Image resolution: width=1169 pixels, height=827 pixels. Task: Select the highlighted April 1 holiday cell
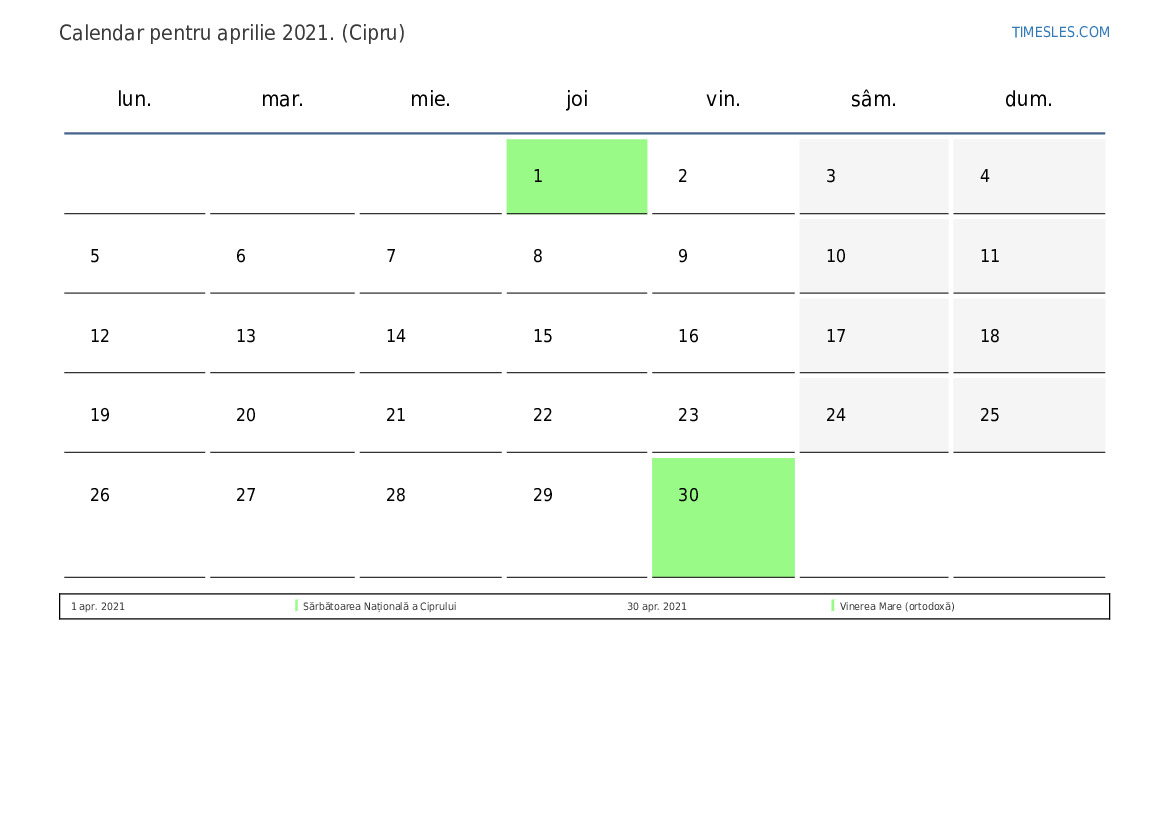(x=576, y=176)
